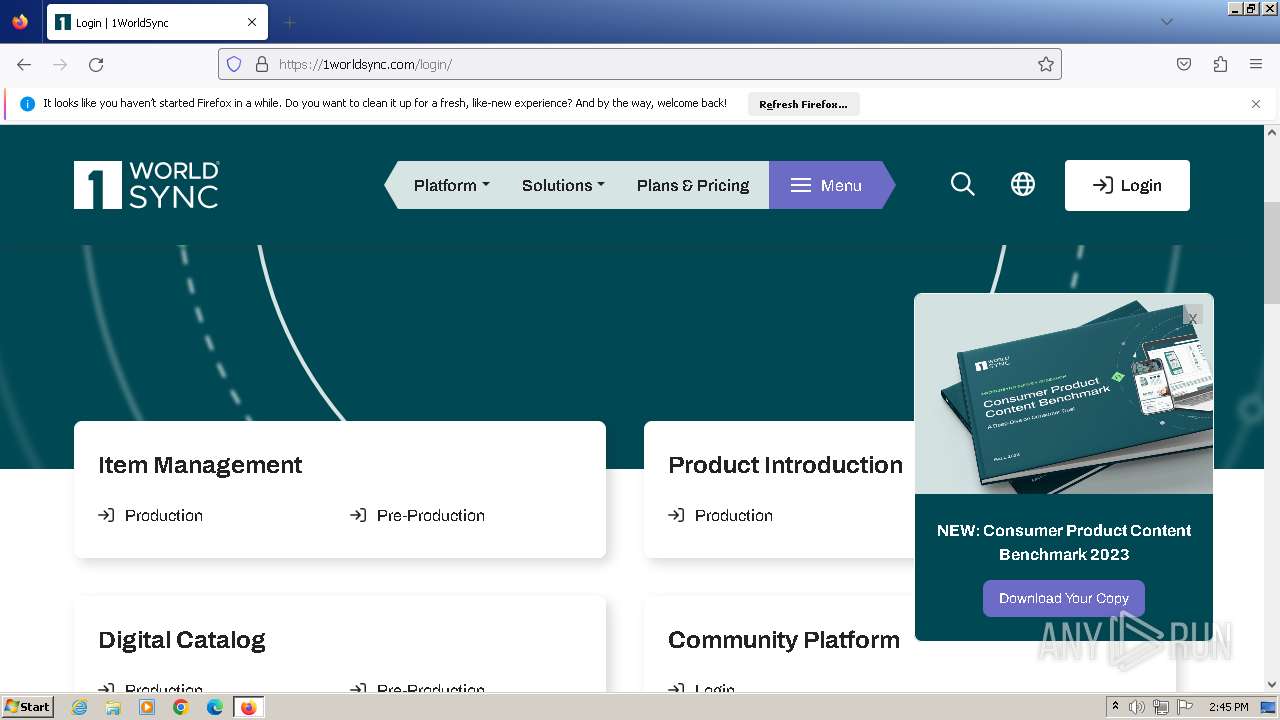This screenshot has width=1280, height=720.
Task: Click the Firefox back arrow
Action: click(24, 64)
